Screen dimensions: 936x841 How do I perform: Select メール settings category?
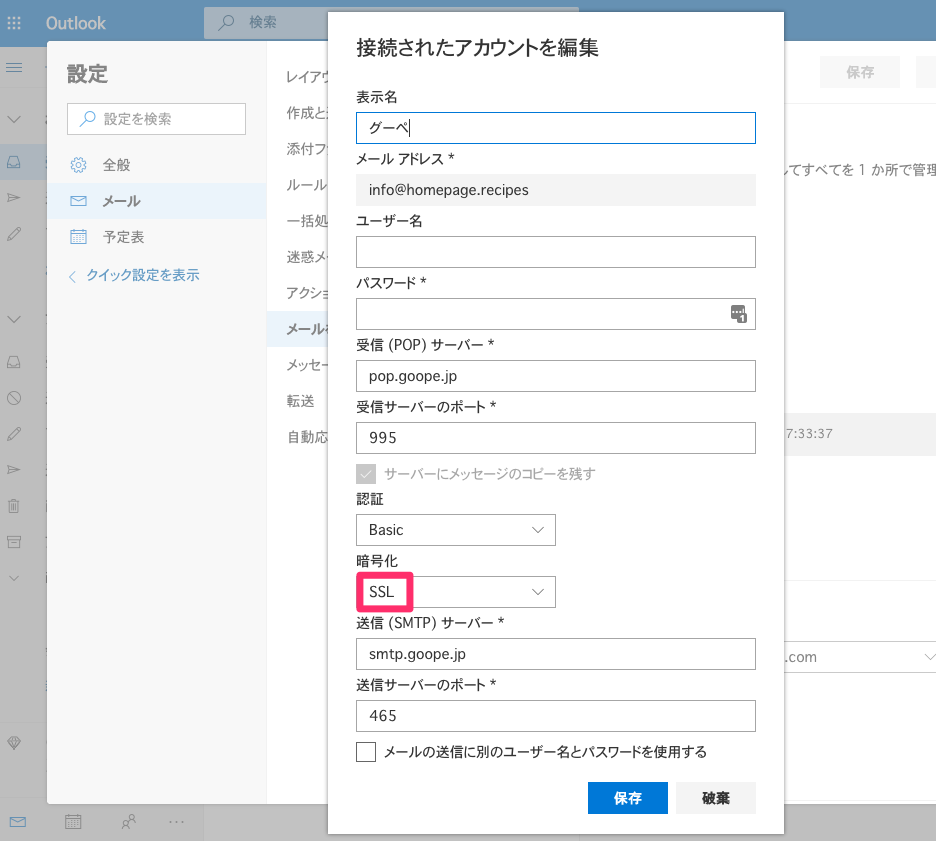[x=156, y=201]
